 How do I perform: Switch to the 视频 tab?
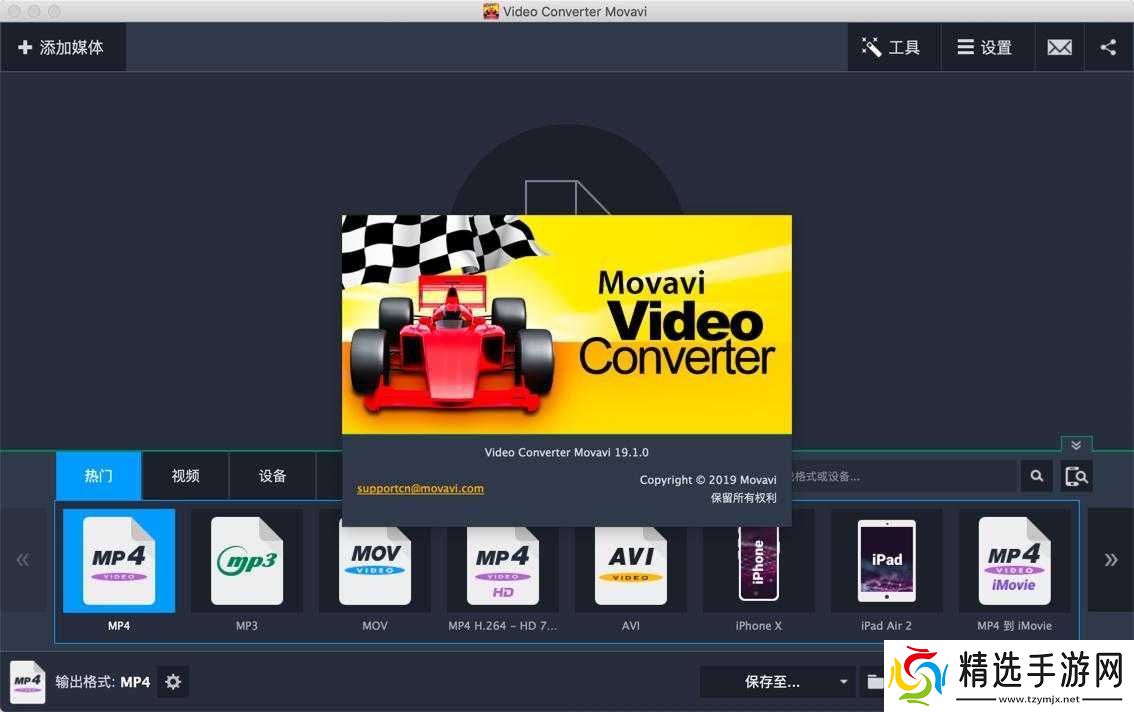point(184,476)
